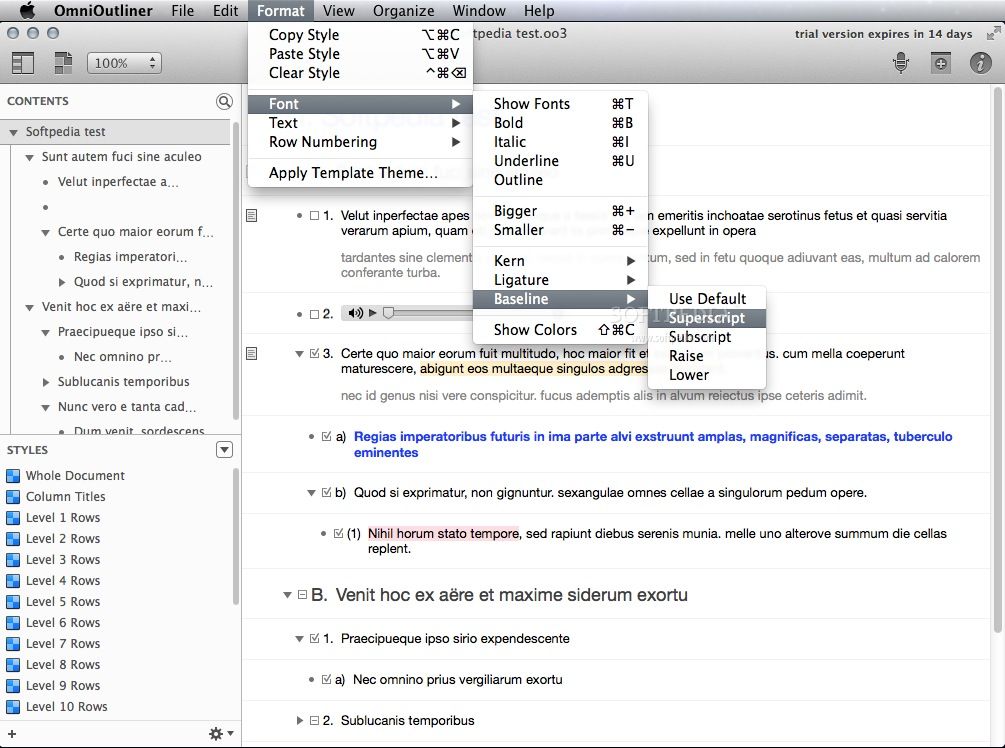Toggle the sidebar panel toolbar icon

(22, 63)
